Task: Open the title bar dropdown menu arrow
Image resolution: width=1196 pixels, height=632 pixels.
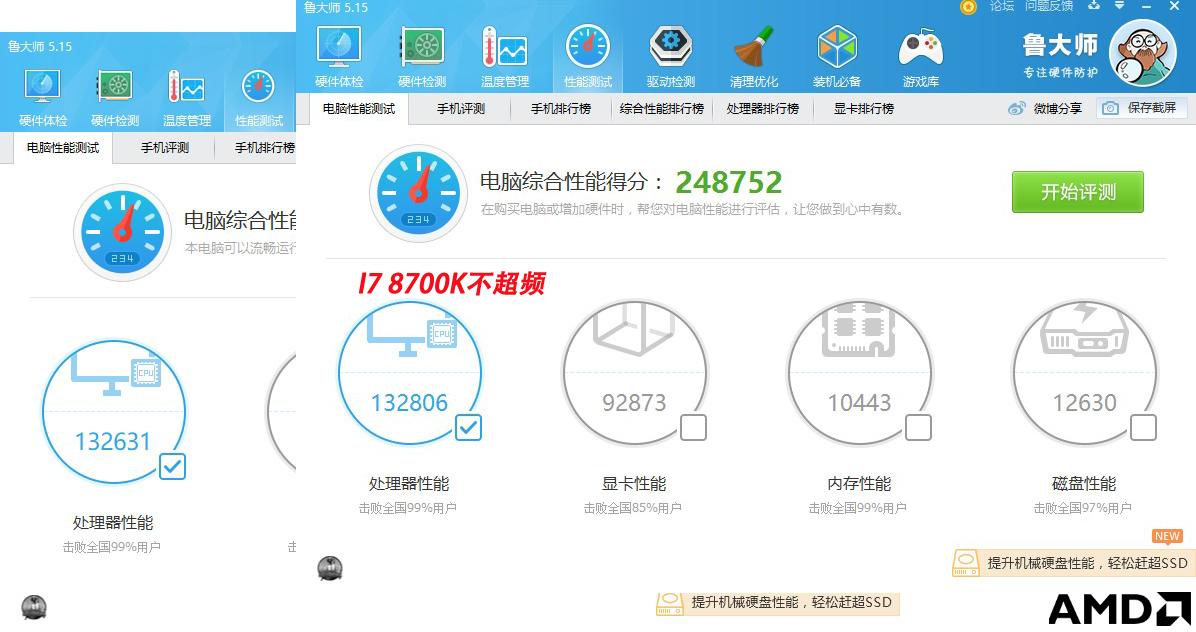Action: coord(1119,5)
